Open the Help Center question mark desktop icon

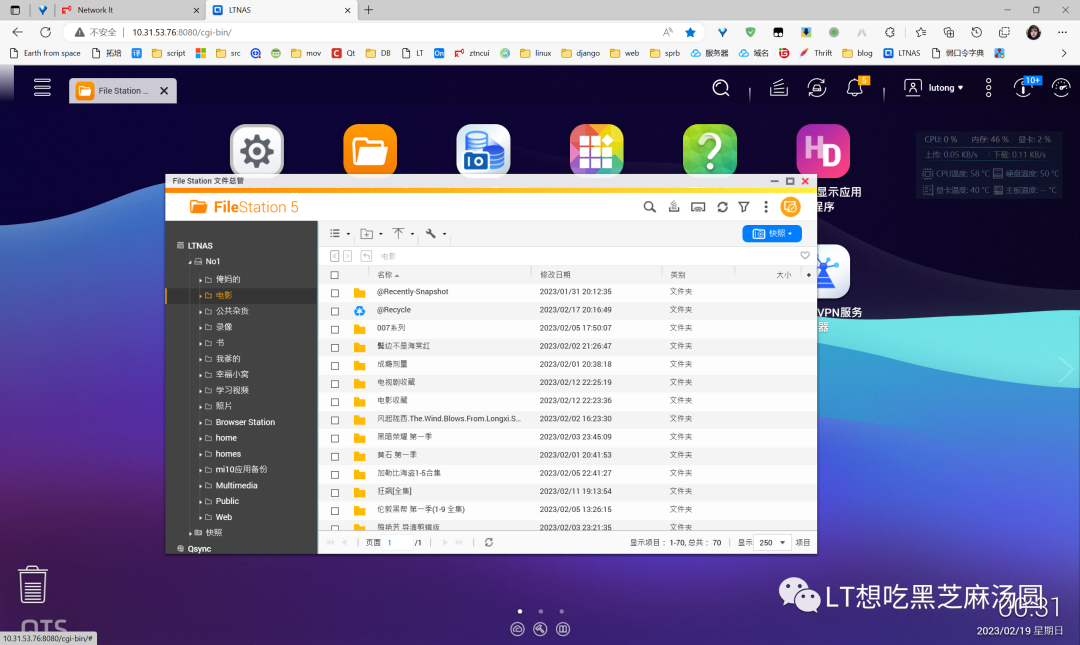click(709, 150)
